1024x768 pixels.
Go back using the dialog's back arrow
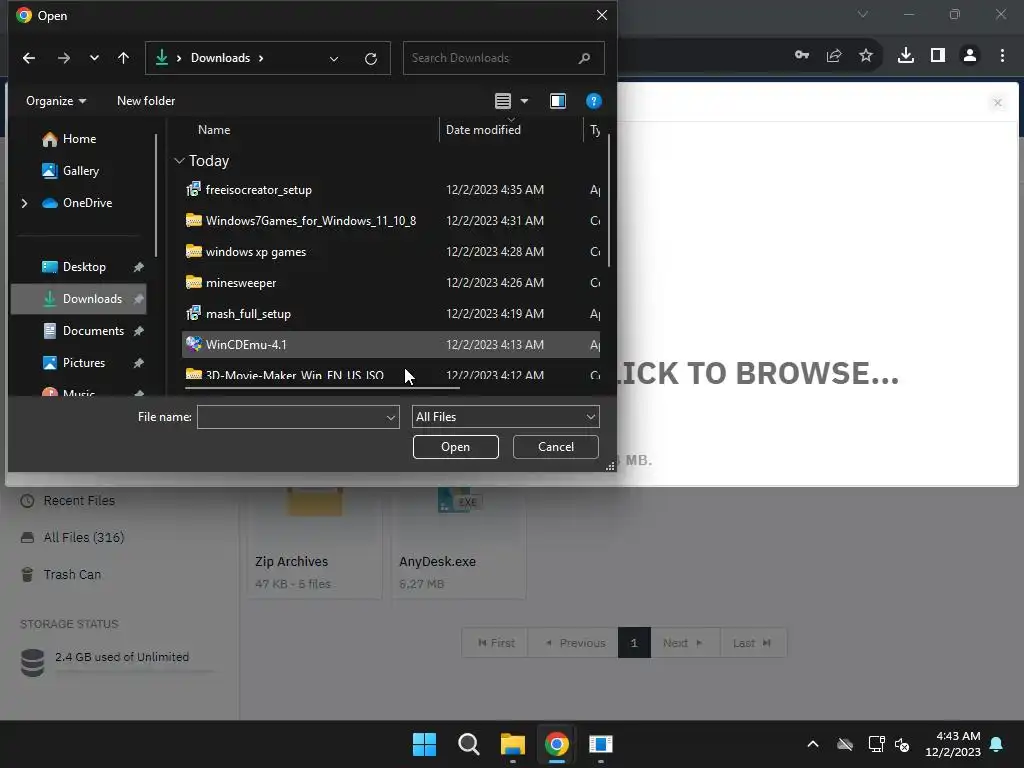click(x=29, y=58)
